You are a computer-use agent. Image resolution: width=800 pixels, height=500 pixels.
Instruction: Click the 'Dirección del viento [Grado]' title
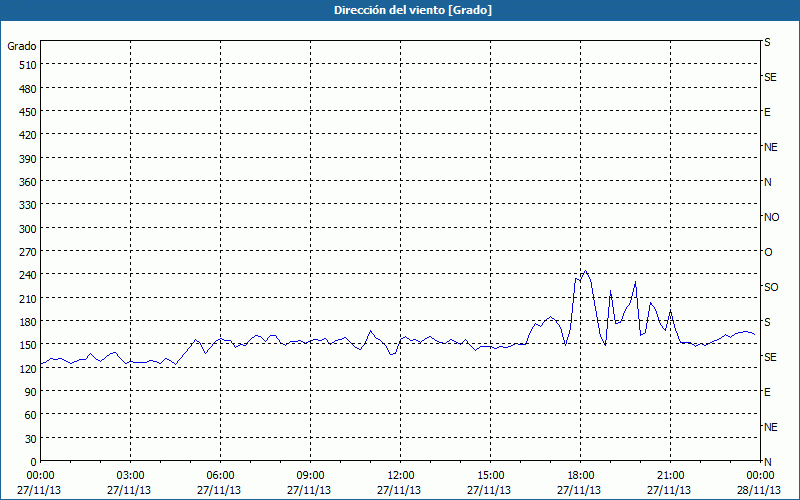pos(413,10)
